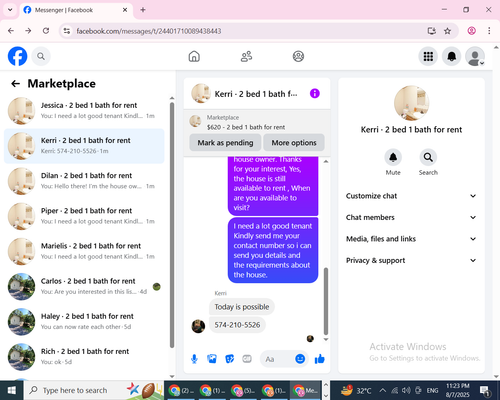
Task: Click the install app icon in the address bar
Action: pos(432,31)
